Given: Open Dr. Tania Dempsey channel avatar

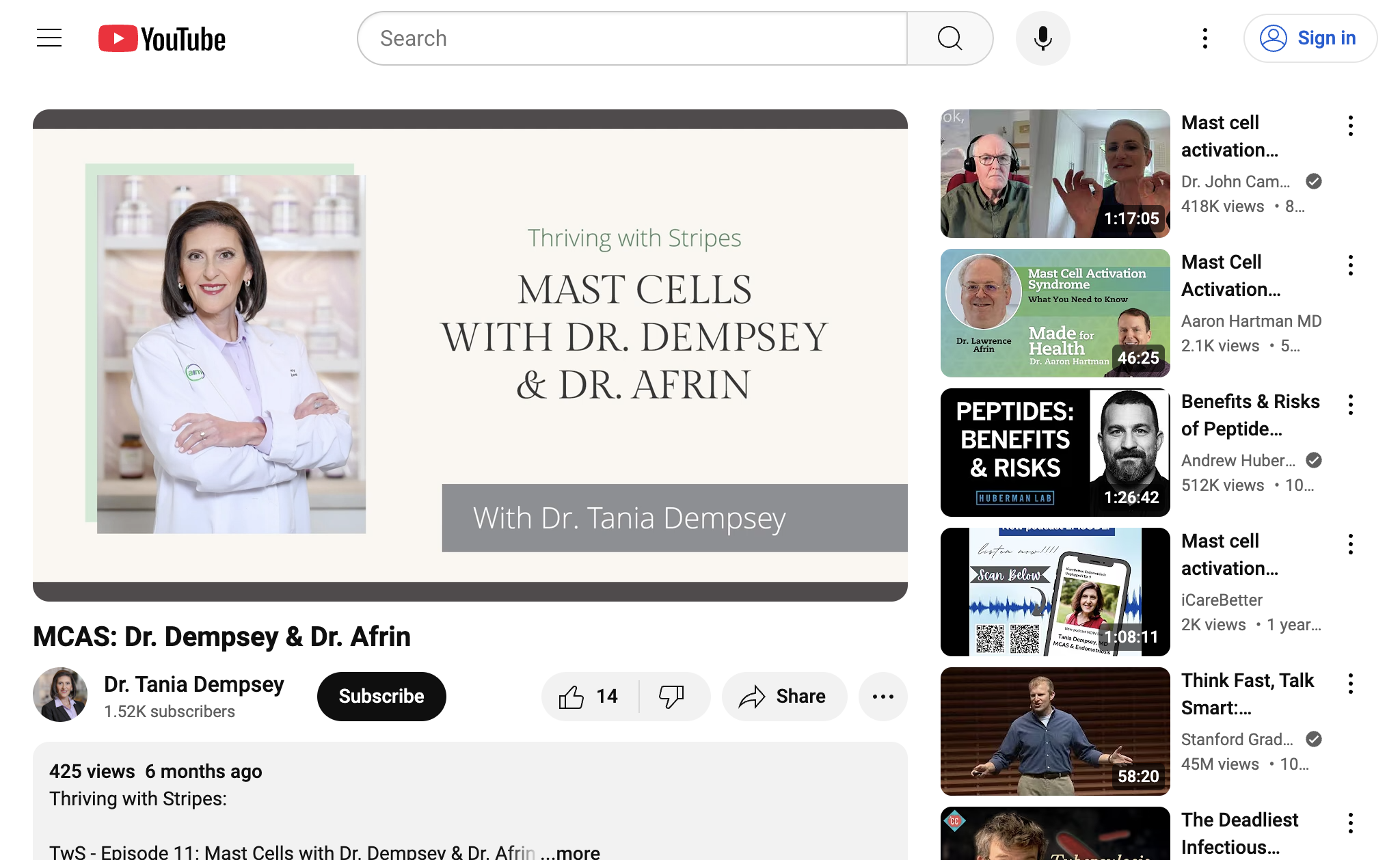Looking at the screenshot, I should tap(60, 695).
